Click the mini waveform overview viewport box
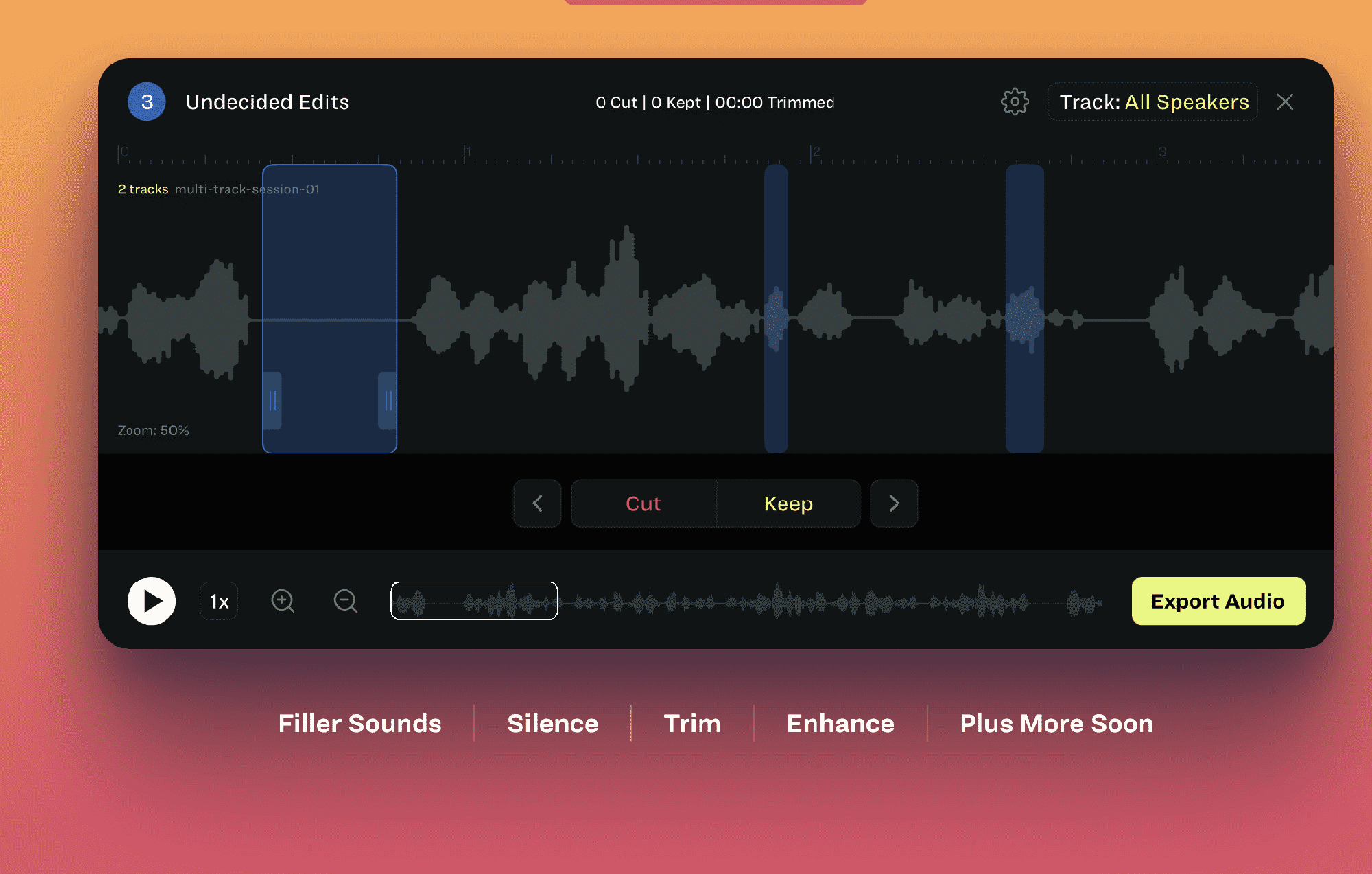 [474, 601]
